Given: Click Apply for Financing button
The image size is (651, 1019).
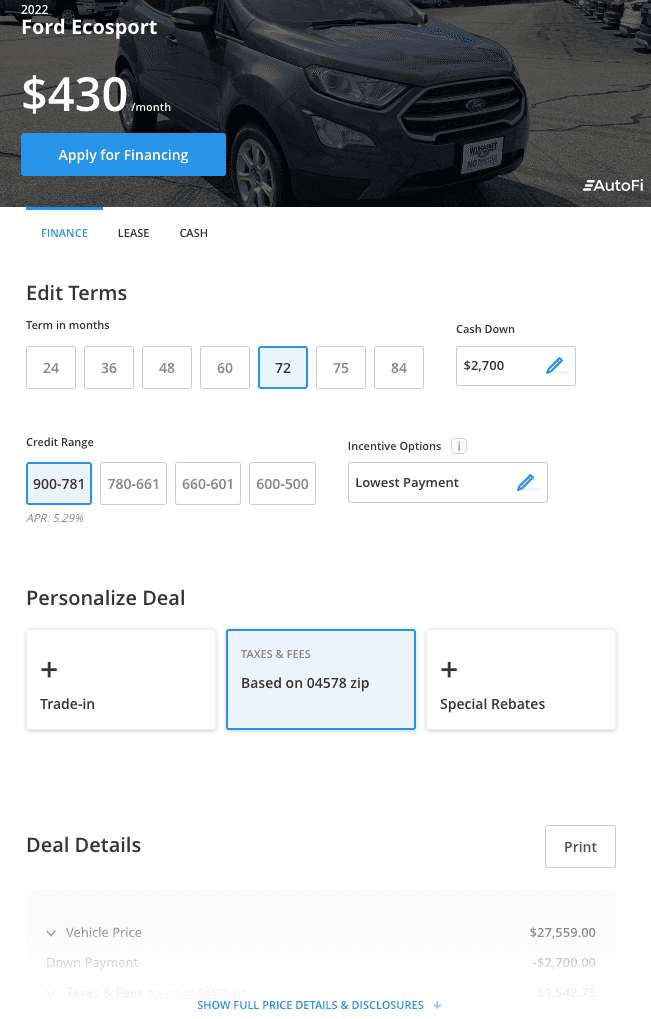Looking at the screenshot, I should coord(123,155).
